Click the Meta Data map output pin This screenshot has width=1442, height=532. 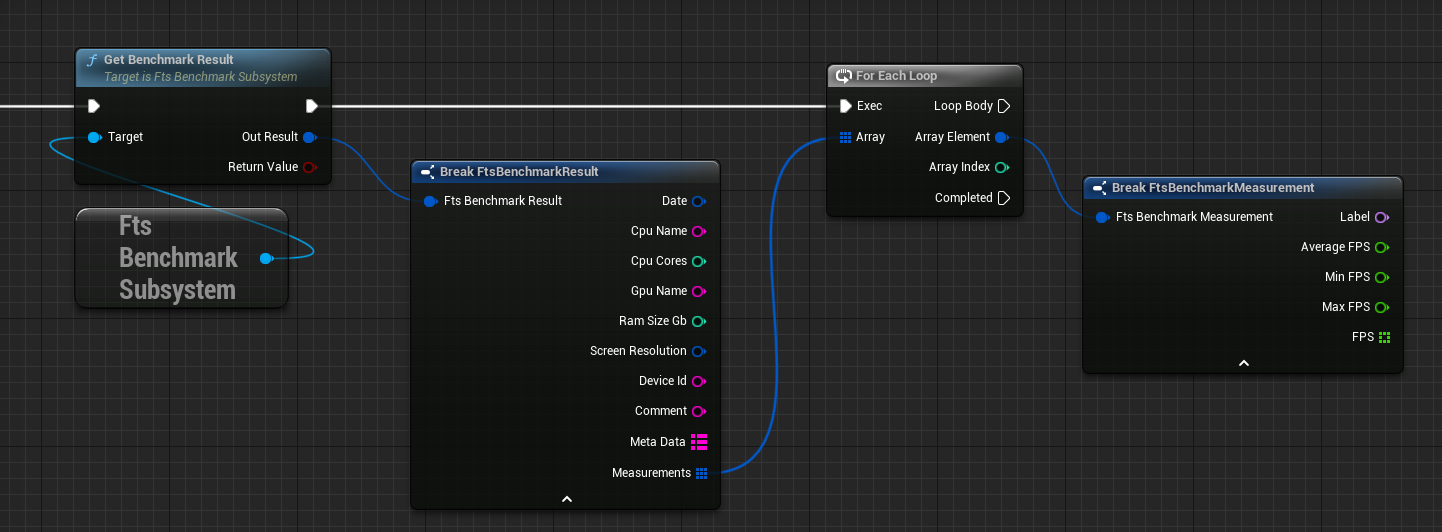pyautogui.click(x=699, y=441)
